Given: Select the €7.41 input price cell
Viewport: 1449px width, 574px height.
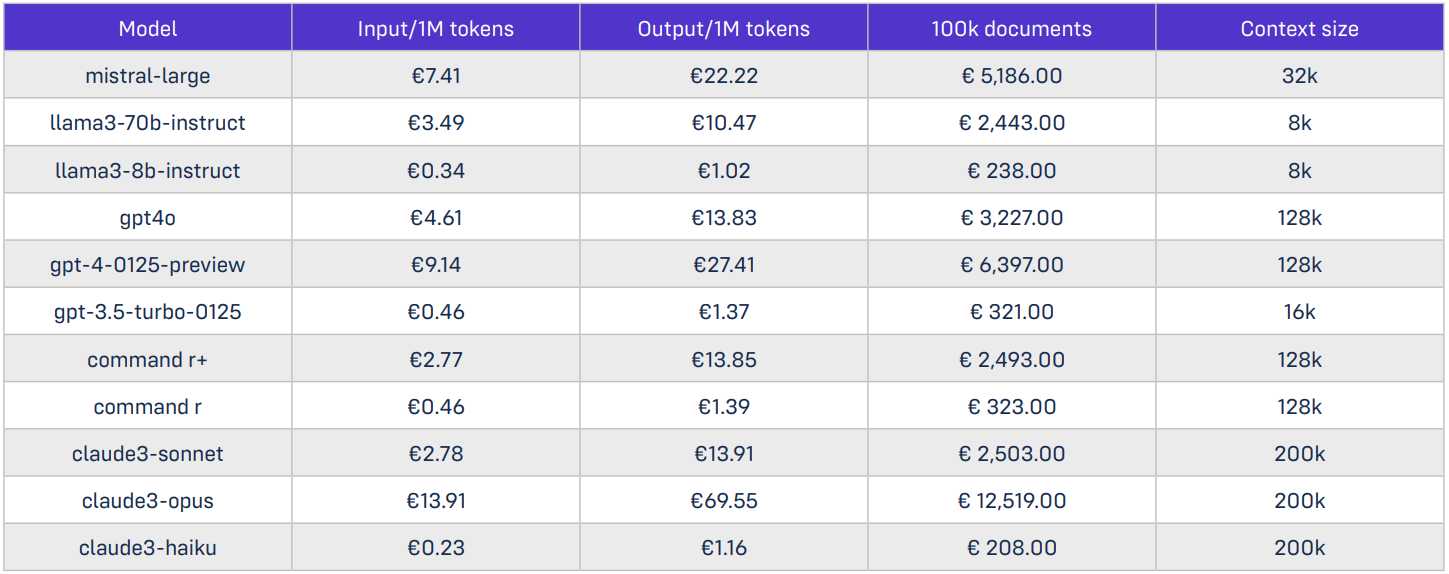Looking at the screenshot, I should 435,76.
